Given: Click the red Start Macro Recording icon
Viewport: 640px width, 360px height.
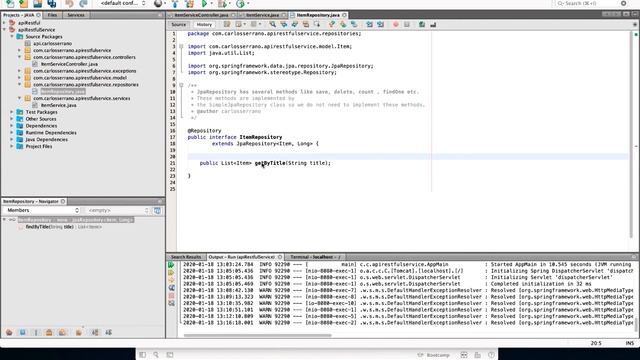Looking at the screenshot, I should pyautogui.click(x=396, y=24).
